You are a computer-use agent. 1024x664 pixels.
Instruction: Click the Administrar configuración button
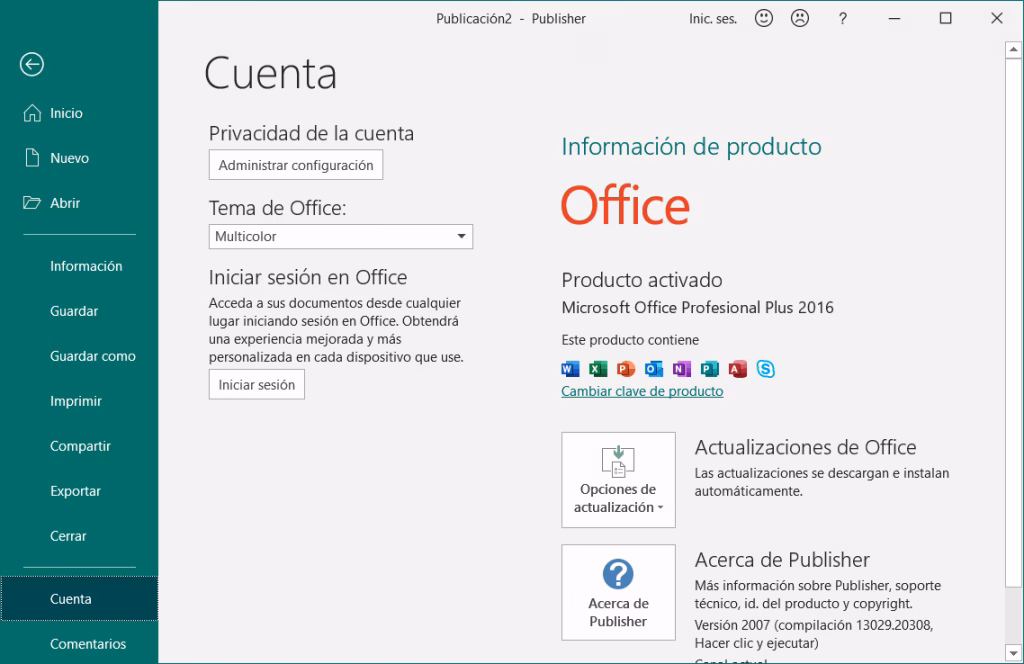(296, 165)
